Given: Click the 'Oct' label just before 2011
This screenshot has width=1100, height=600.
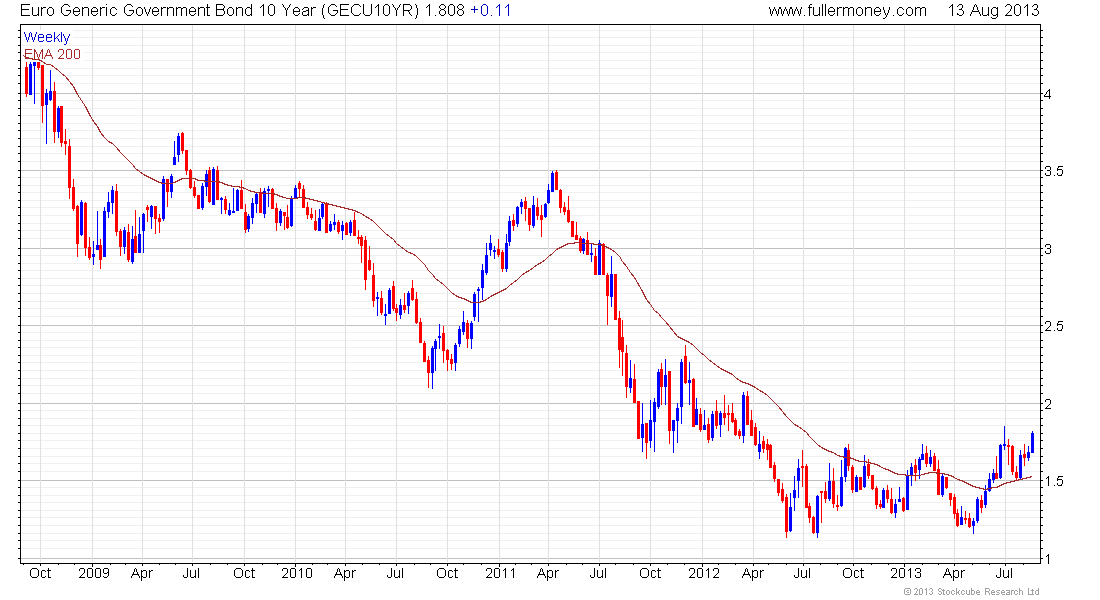Looking at the screenshot, I should click(x=447, y=573).
